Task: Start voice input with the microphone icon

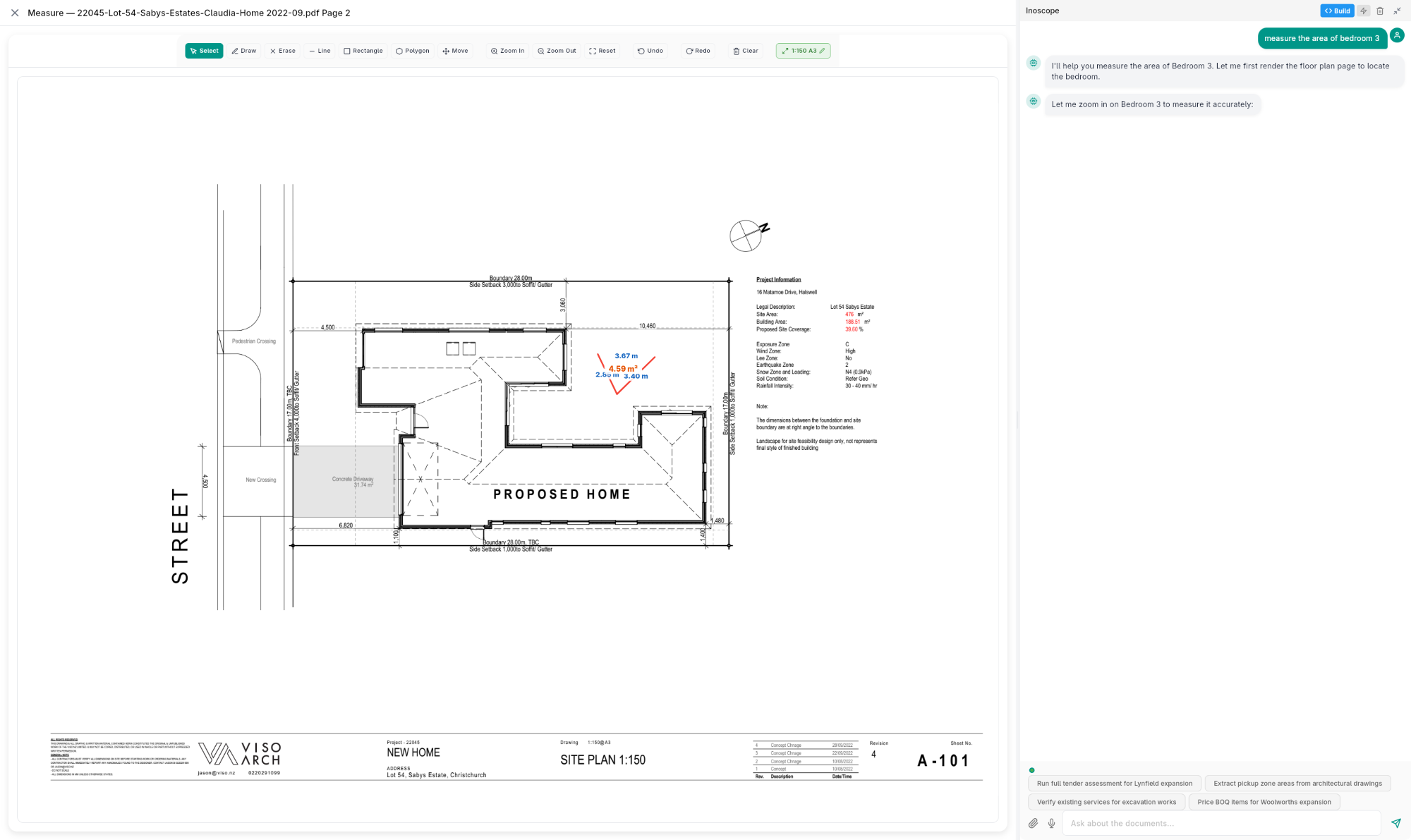Action: pyautogui.click(x=1051, y=823)
